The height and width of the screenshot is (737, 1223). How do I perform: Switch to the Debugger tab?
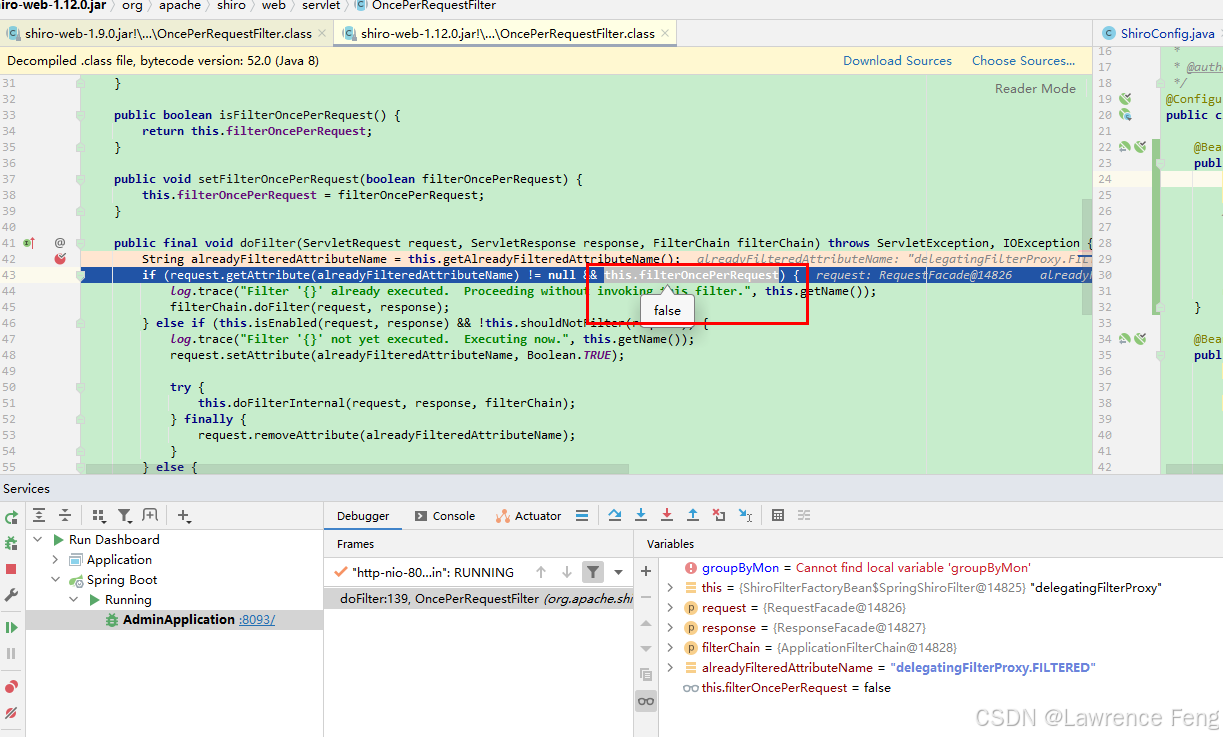pos(363,516)
